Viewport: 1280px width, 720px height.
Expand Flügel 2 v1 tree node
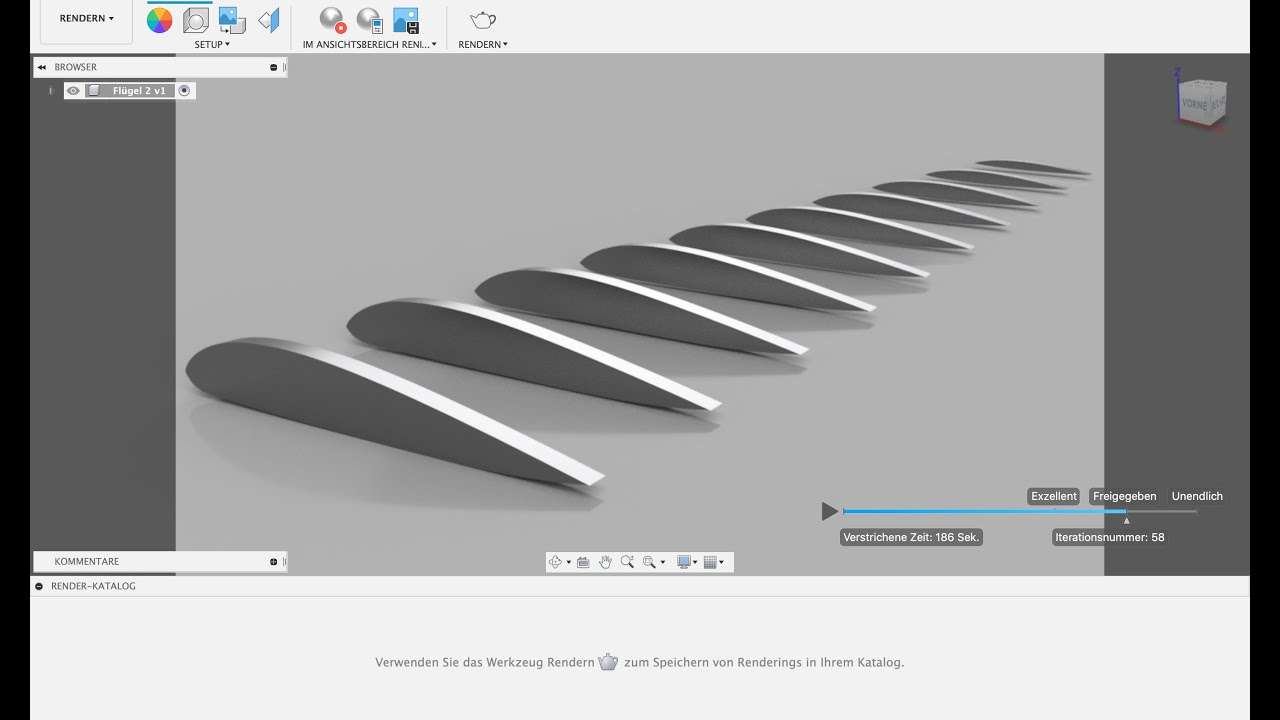point(52,90)
